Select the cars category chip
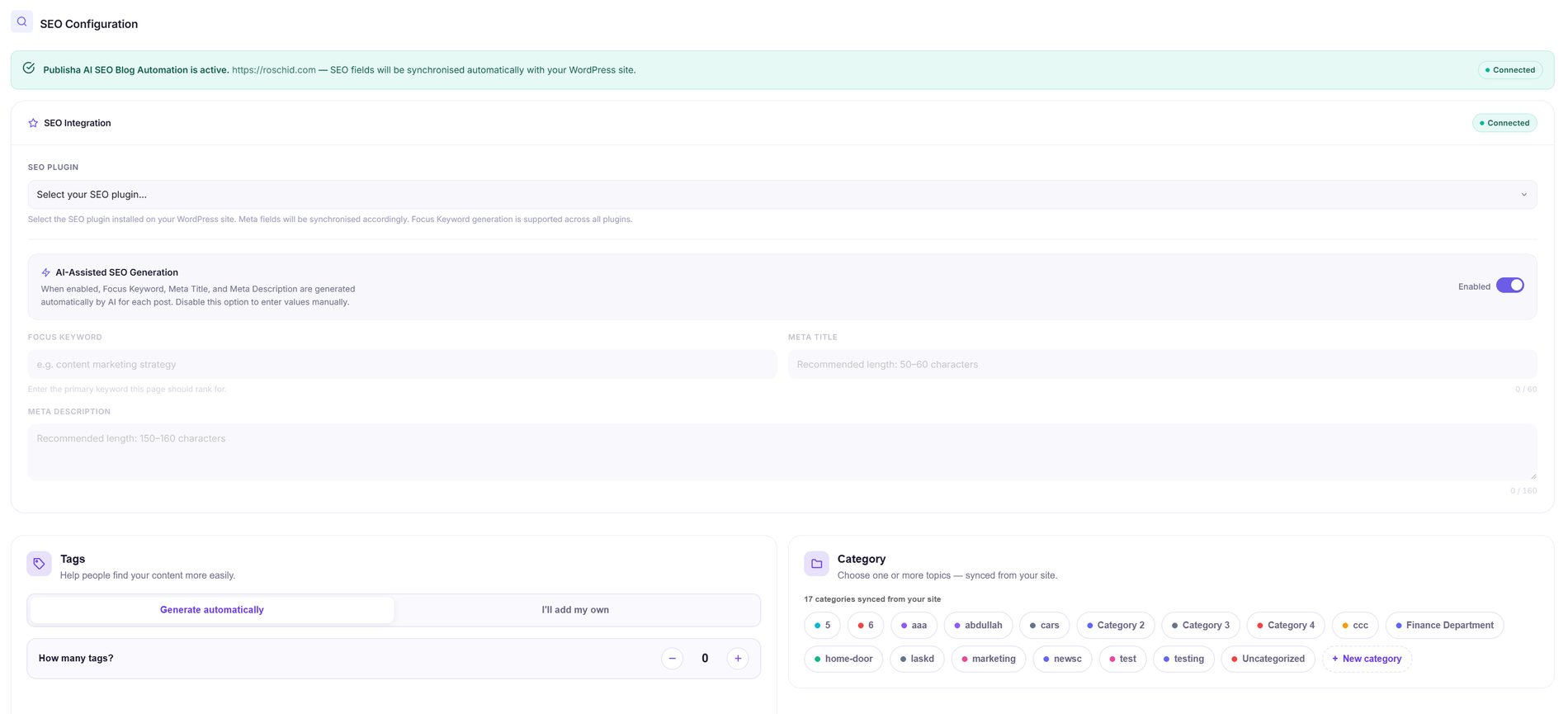 (x=1045, y=626)
